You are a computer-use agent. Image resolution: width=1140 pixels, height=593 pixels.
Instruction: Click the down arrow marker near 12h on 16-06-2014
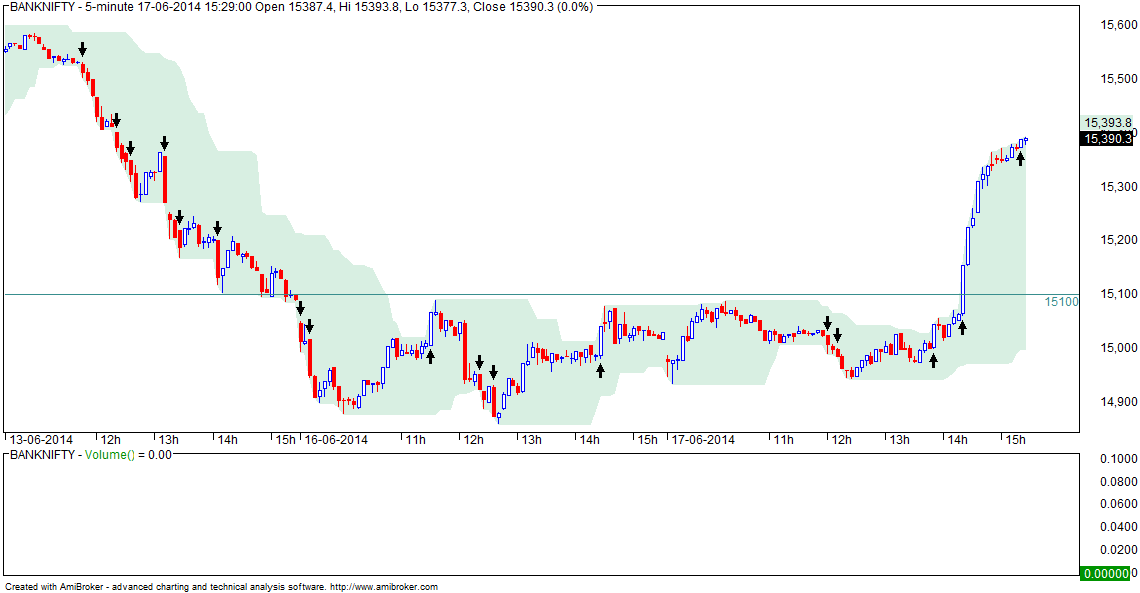click(480, 364)
